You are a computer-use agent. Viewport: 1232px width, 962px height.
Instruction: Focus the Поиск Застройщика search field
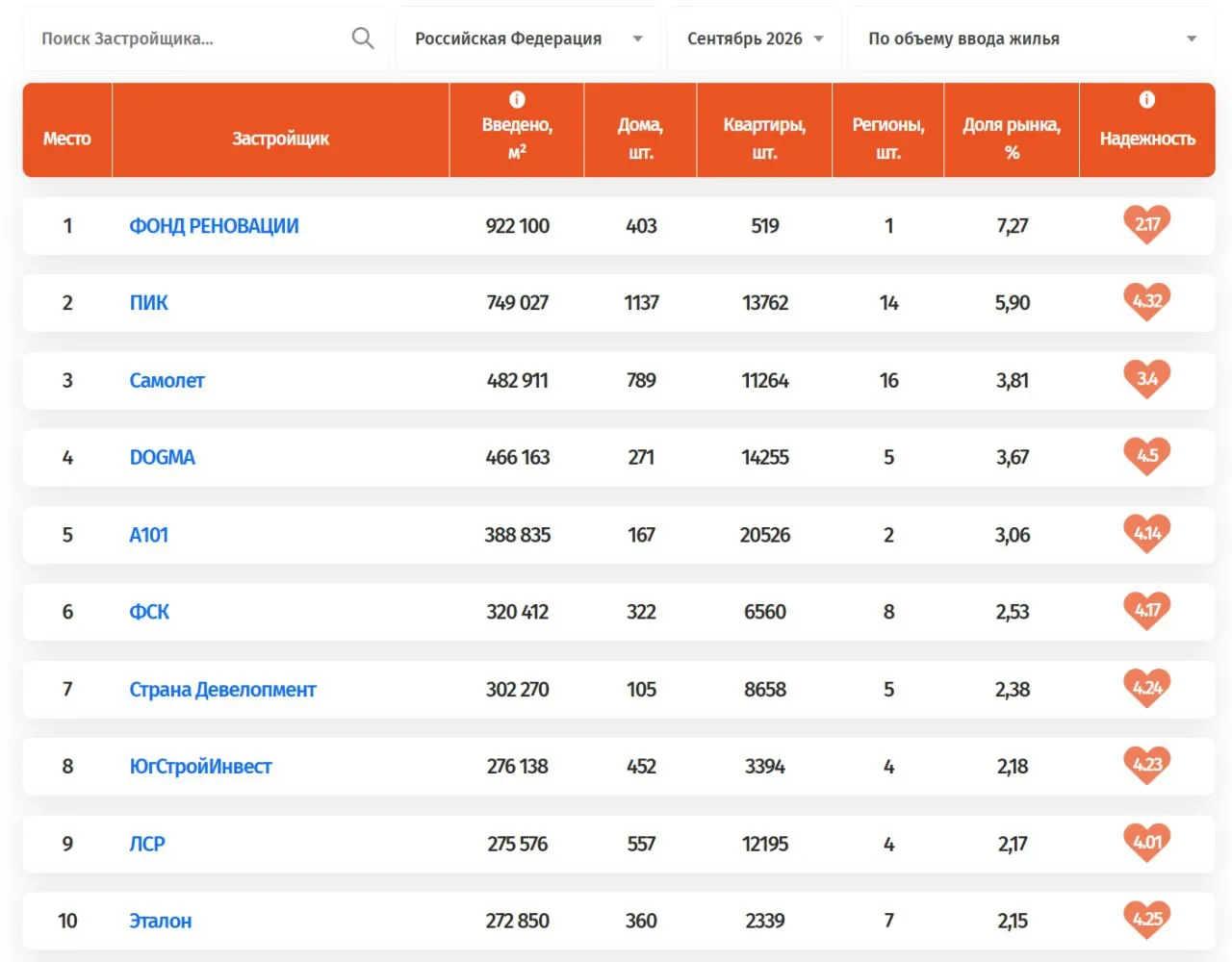[x=192, y=38]
